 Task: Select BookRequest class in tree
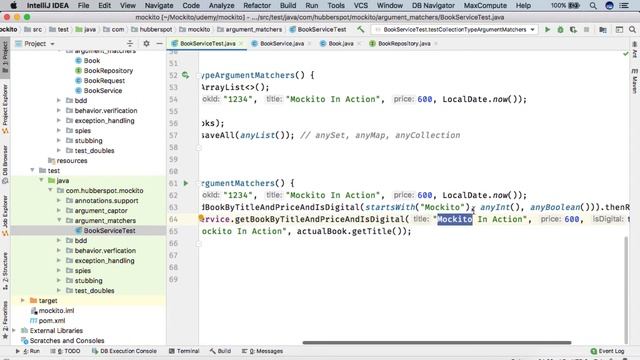coord(104,80)
